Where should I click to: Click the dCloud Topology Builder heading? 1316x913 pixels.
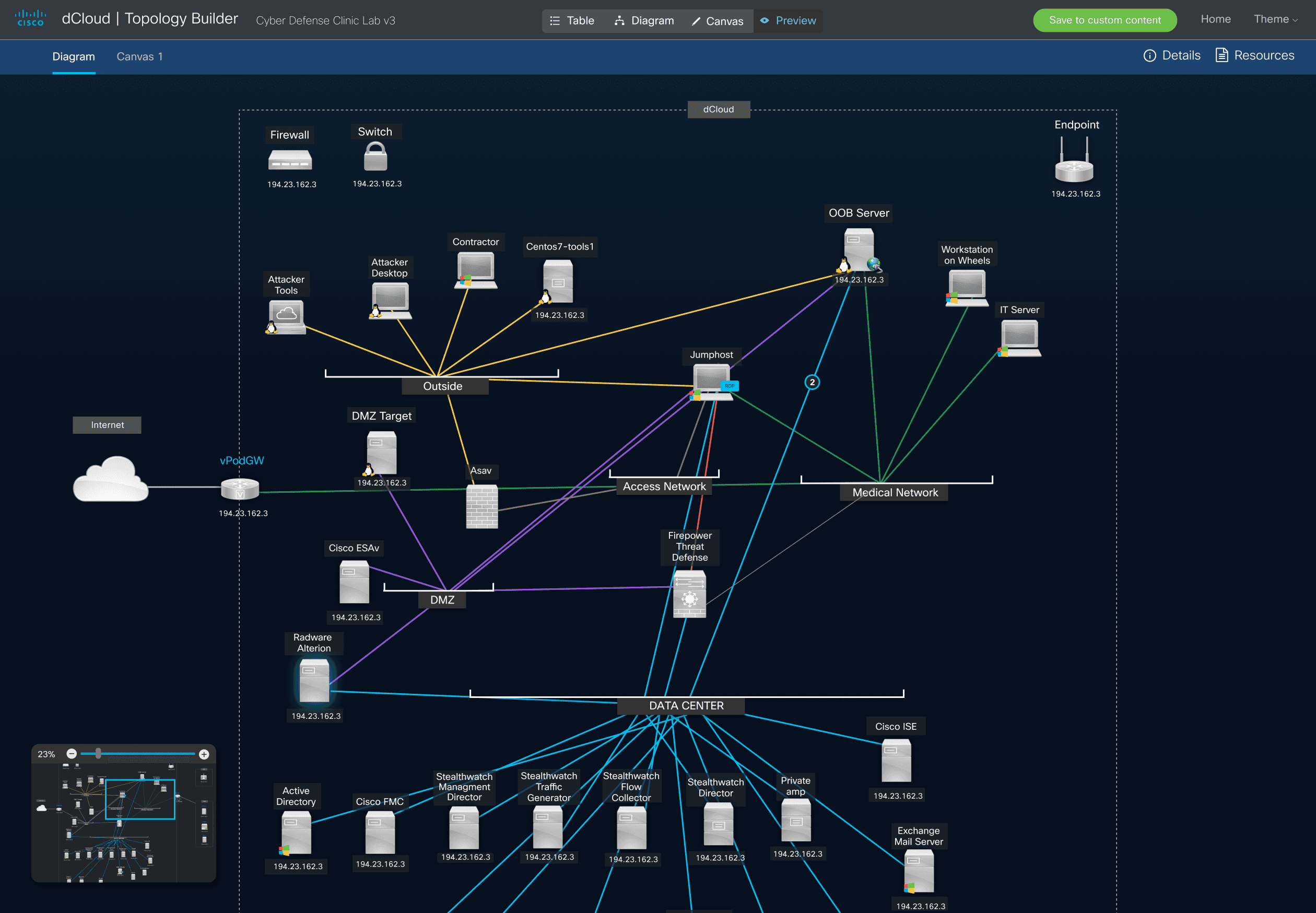[149, 19]
